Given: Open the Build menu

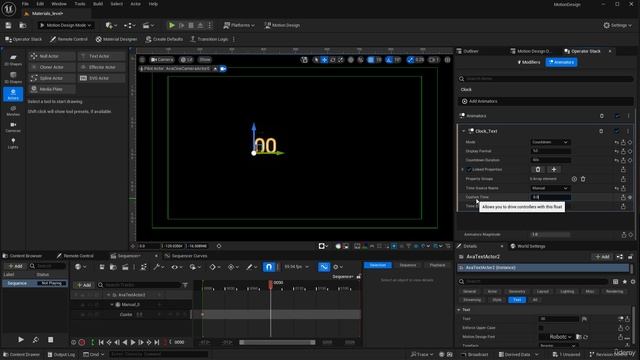Looking at the screenshot, I should tap(98, 4).
